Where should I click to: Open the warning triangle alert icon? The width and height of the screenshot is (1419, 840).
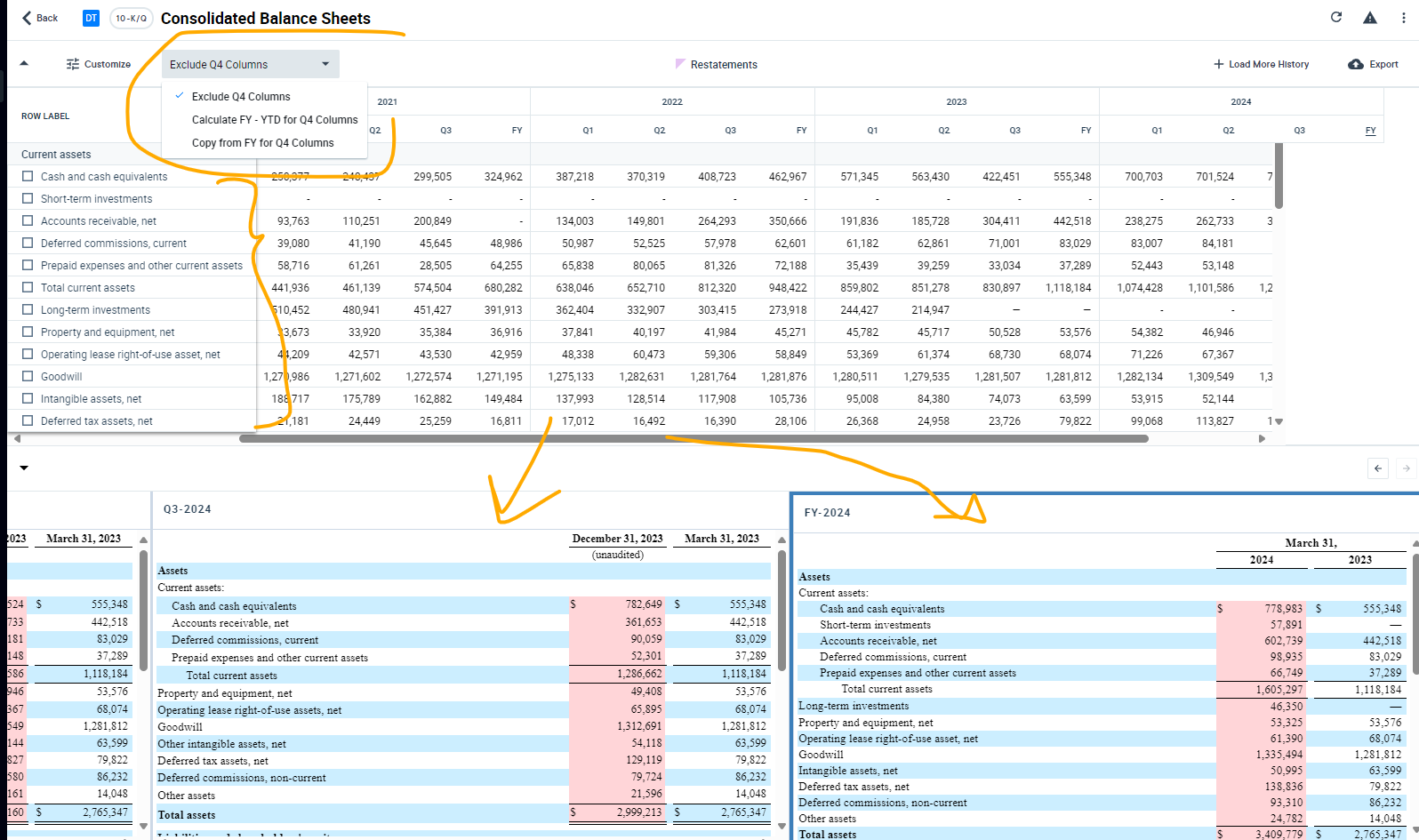(1370, 18)
